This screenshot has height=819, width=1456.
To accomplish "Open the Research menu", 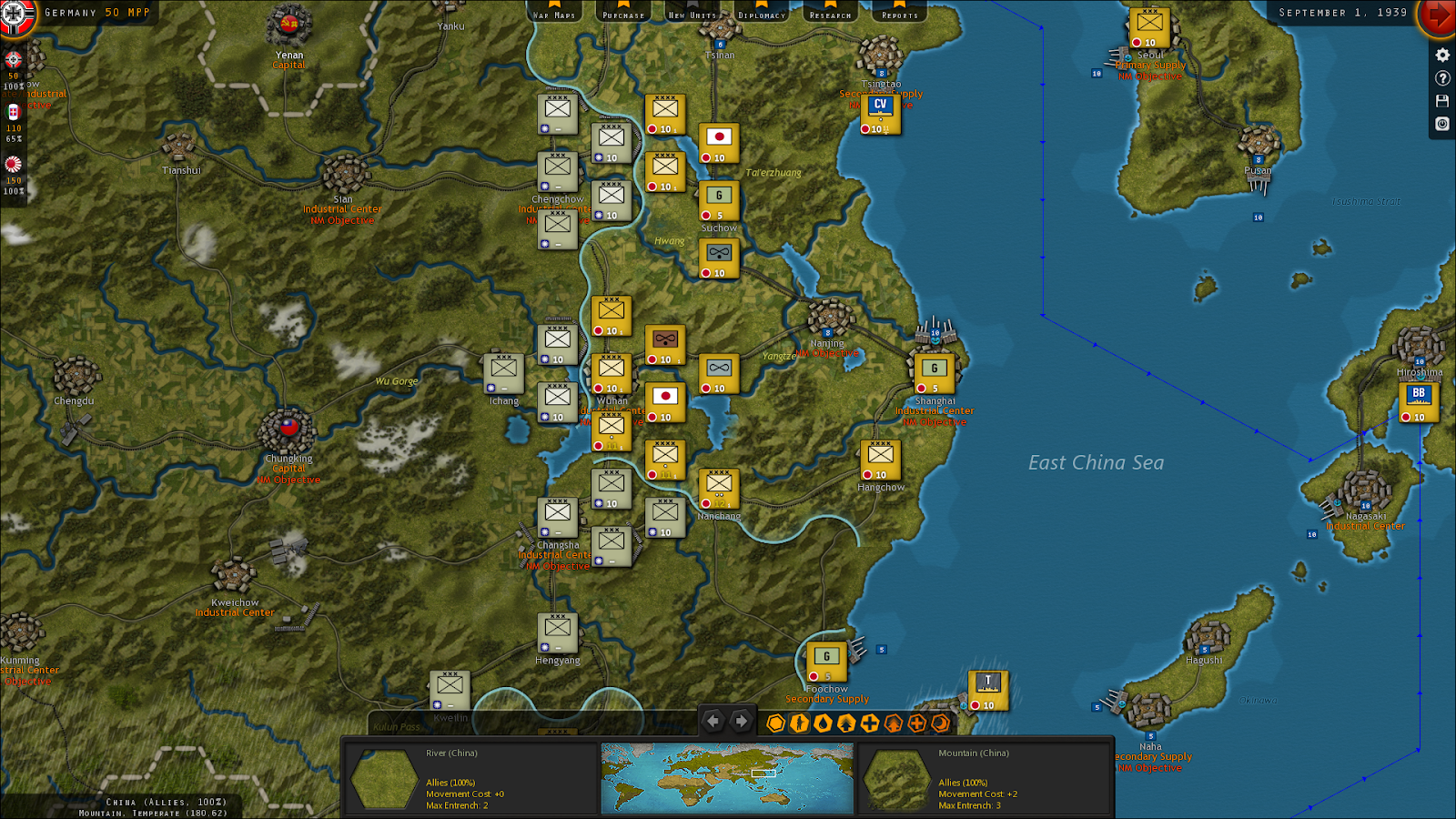I will click(829, 15).
